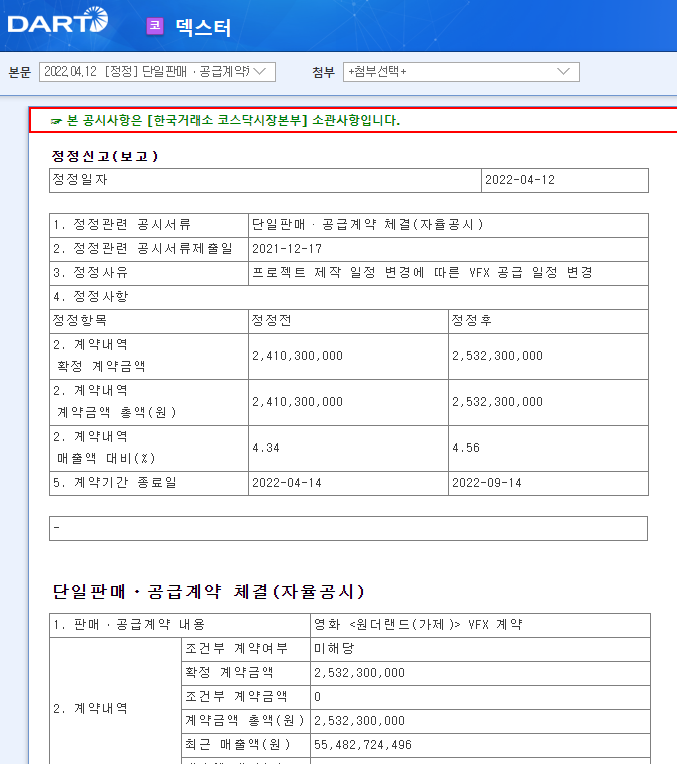Click the 3. 정정사유 label
This screenshot has height=764, width=677.
pyautogui.click(x=90, y=272)
